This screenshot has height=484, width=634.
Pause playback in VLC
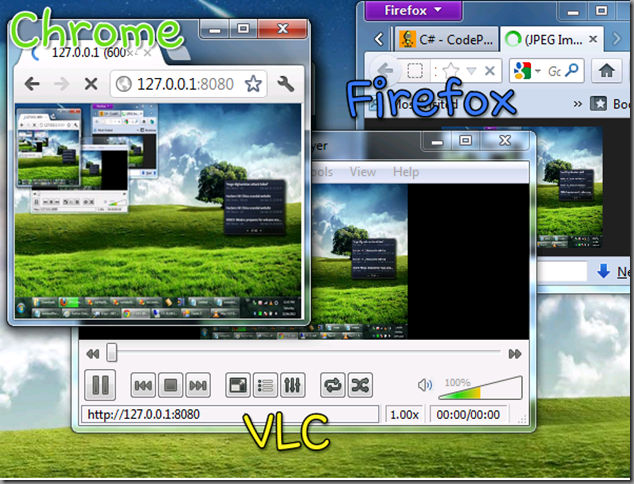click(100, 385)
